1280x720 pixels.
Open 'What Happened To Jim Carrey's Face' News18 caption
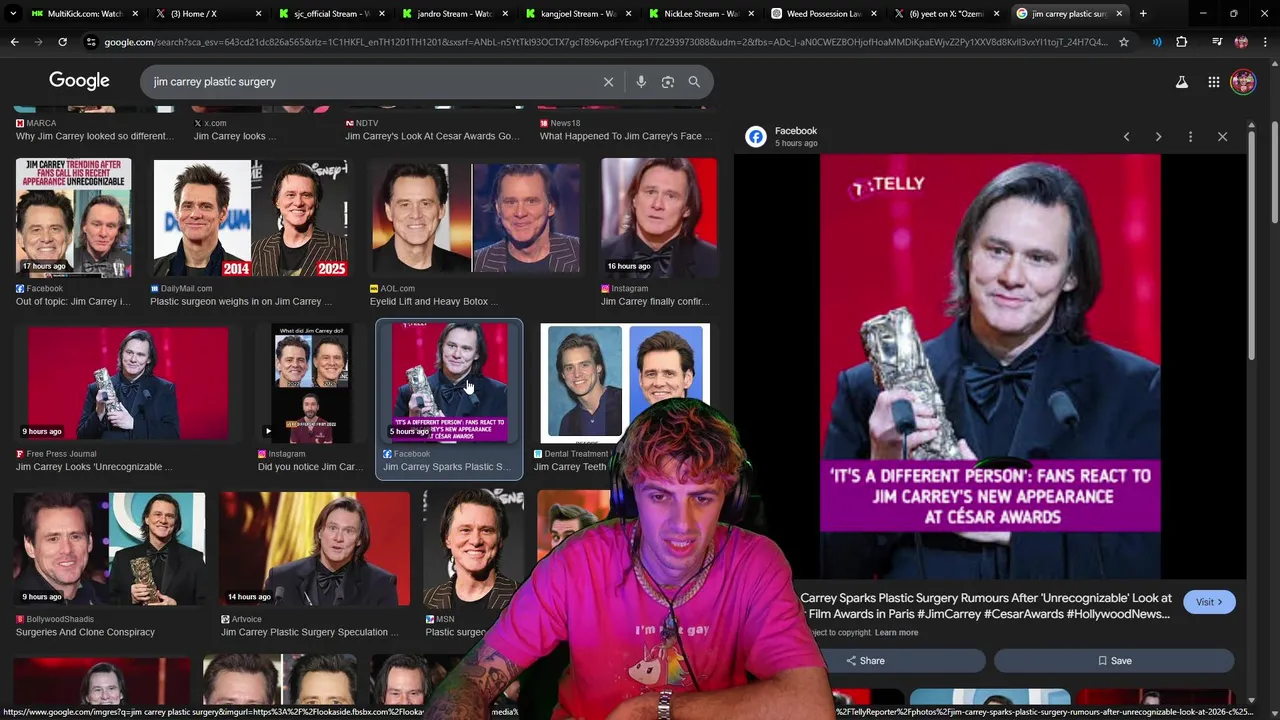[626, 136]
